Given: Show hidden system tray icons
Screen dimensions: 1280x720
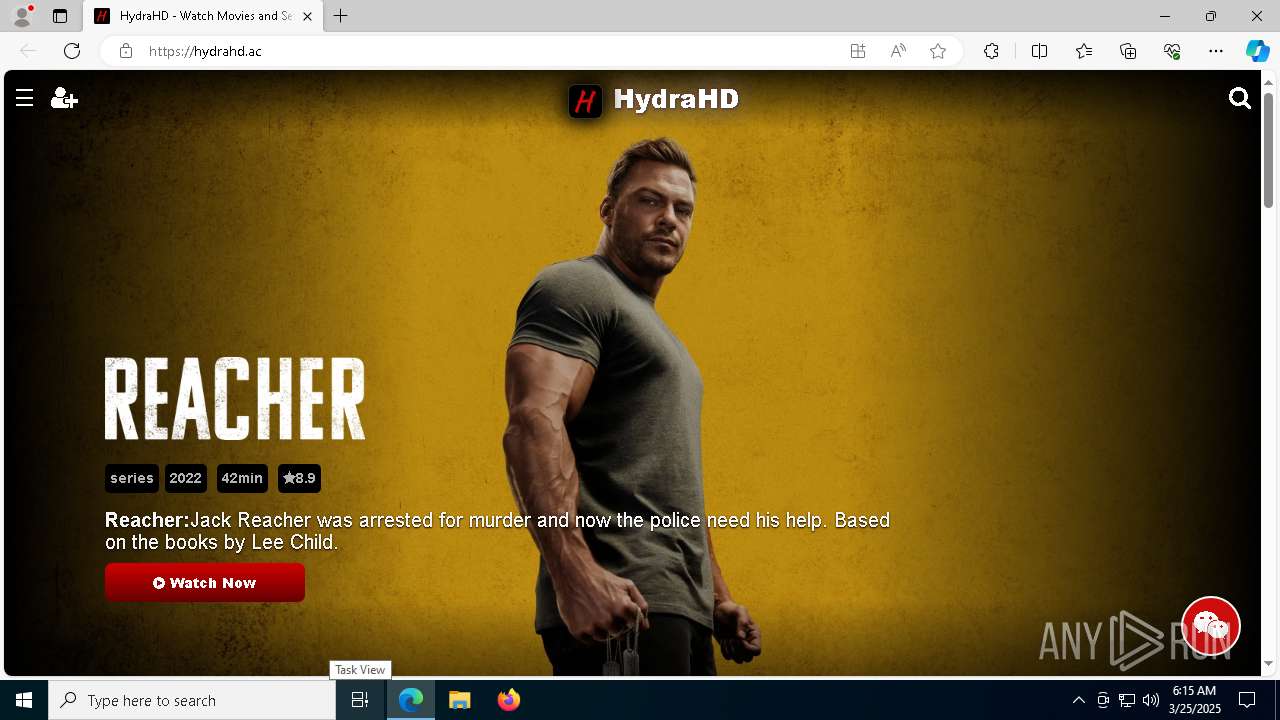Looking at the screenshot, I should pos(1078,700).
